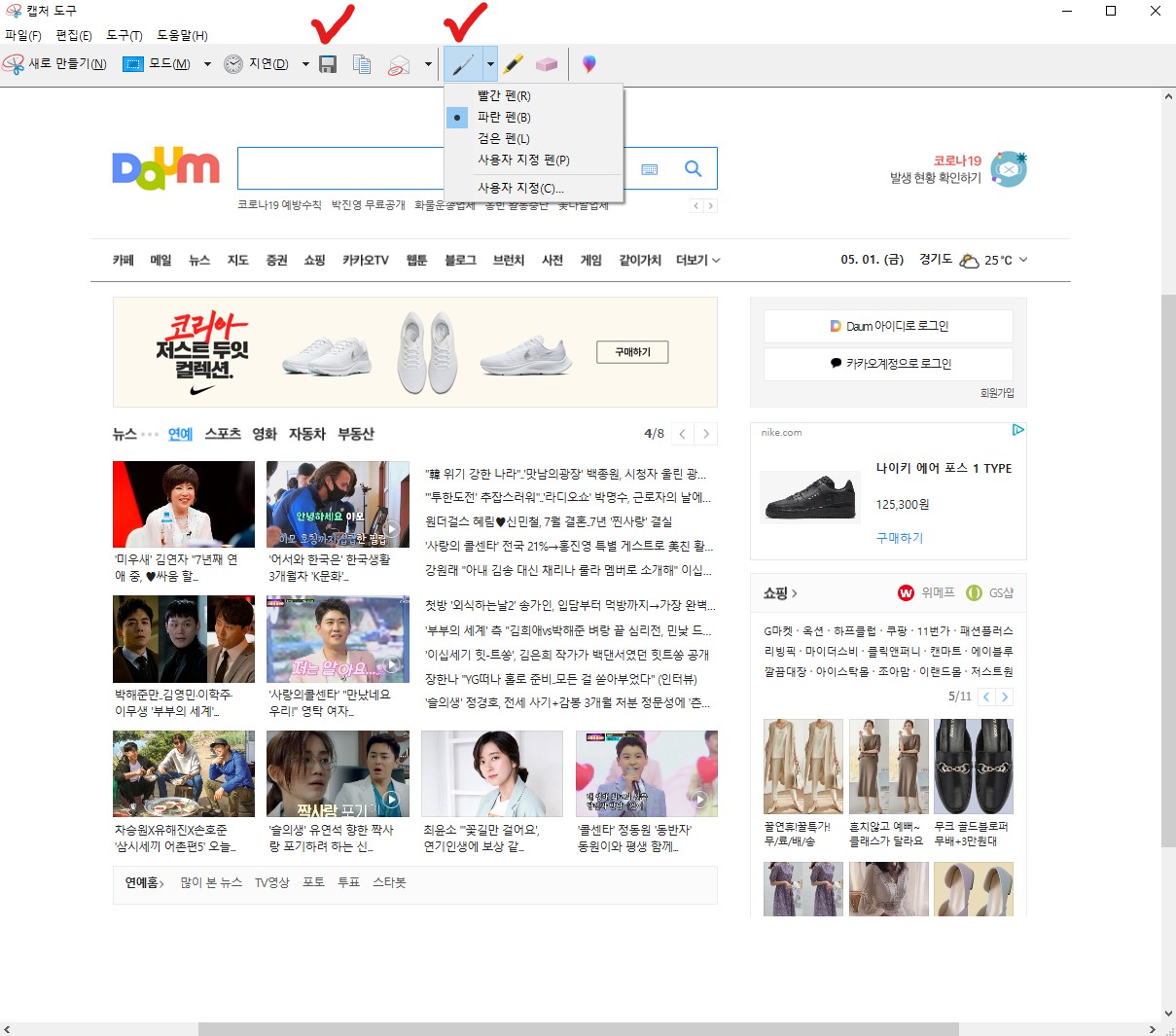
Task: Click the Daum logo
Action: [x=165, y=168]
